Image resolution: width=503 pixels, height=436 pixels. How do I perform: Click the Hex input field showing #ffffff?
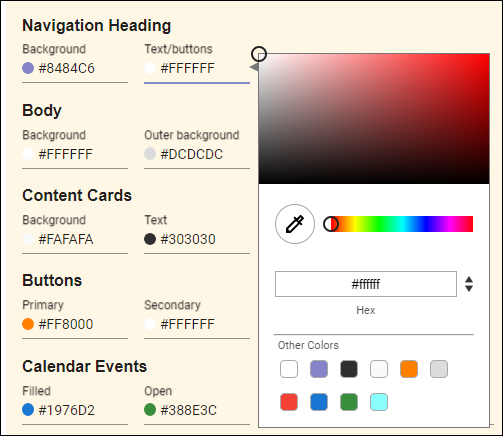(x=366, y=284)
